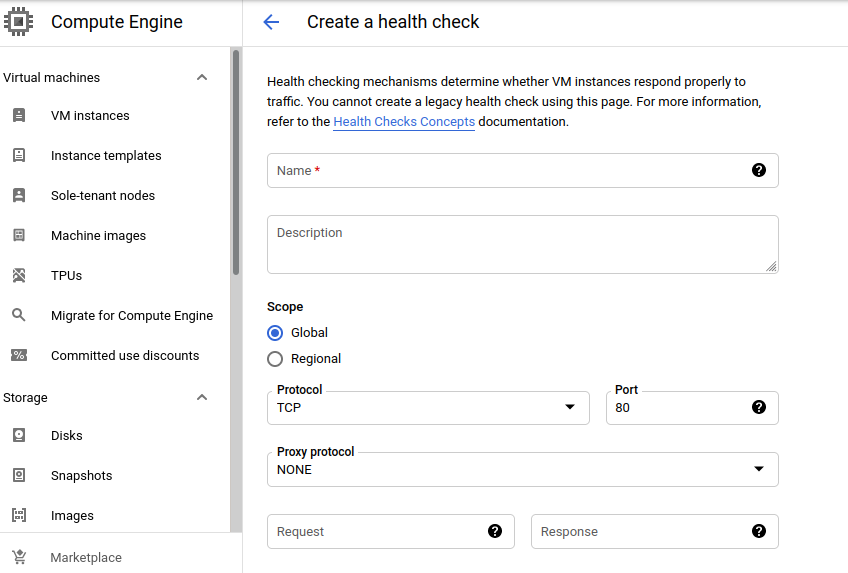Click the sidebar vertical scrollbar

(236, 162)
